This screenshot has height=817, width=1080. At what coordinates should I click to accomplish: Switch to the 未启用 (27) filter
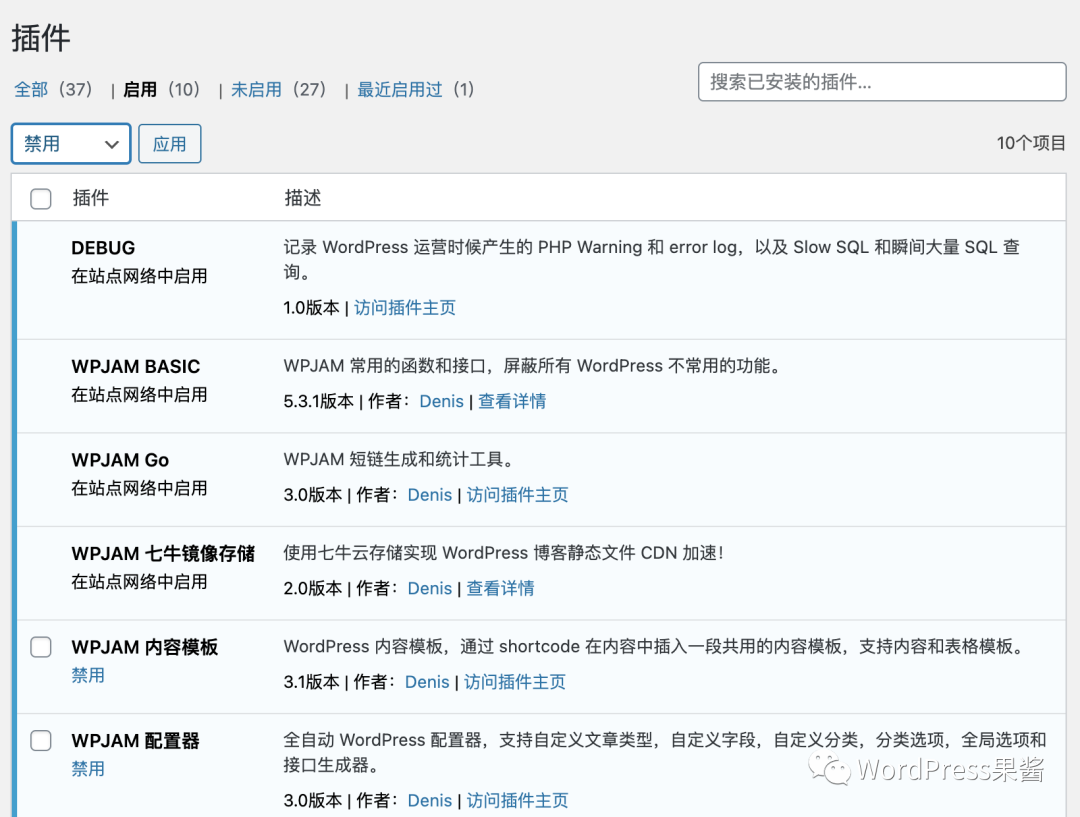278,90
